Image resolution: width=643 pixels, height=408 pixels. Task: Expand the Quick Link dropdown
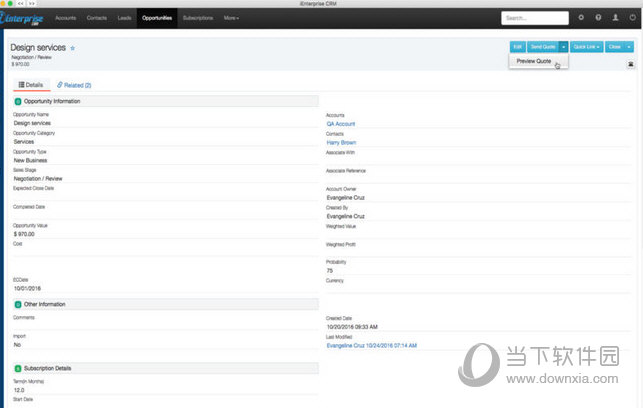[587, 47]
